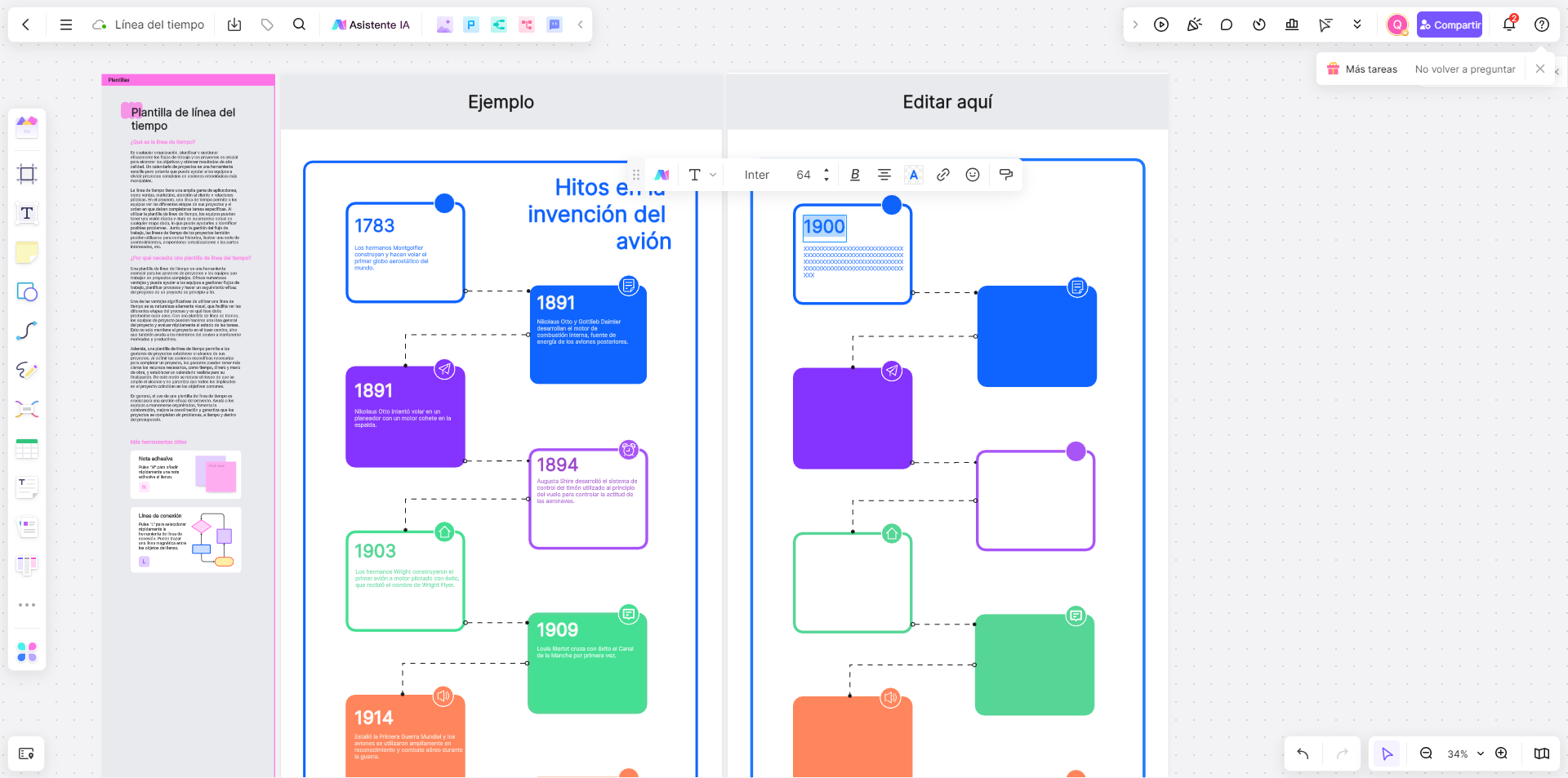This screenshot has width=1568, height=778.
Task: Select the card list tool in sidebar
Action: pos(27,527)
